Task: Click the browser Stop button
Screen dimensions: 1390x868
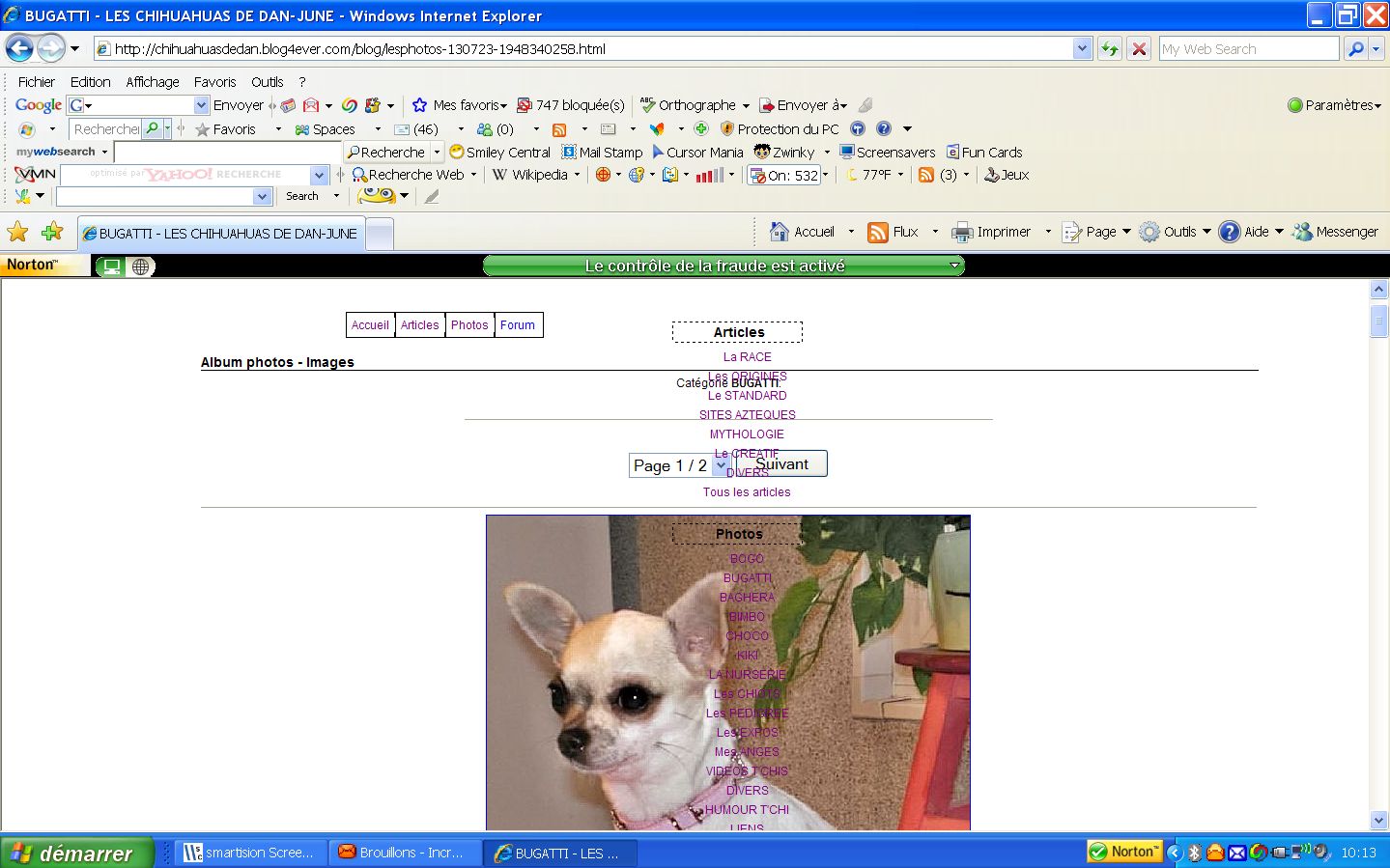Action: point(1139,49)
